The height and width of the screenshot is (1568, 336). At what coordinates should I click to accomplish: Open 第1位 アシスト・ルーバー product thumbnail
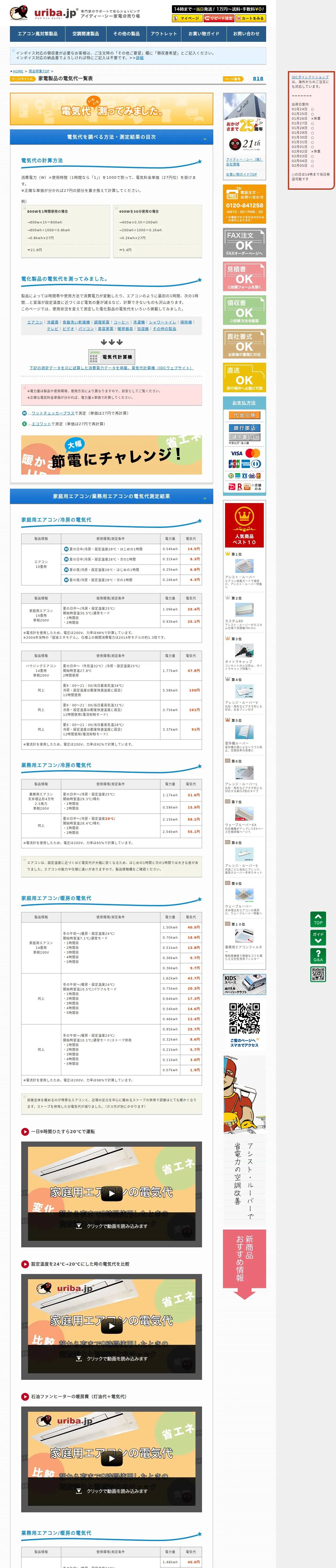244,566
